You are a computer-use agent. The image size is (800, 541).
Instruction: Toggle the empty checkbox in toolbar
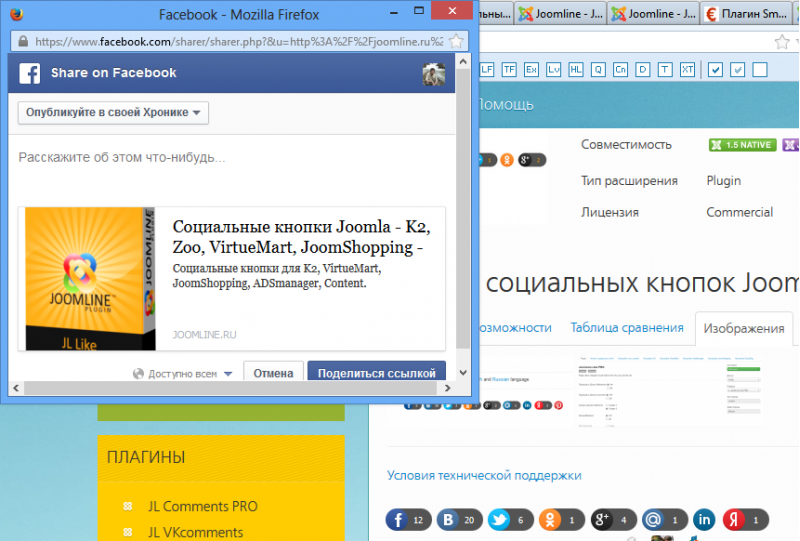coord(760,70)
